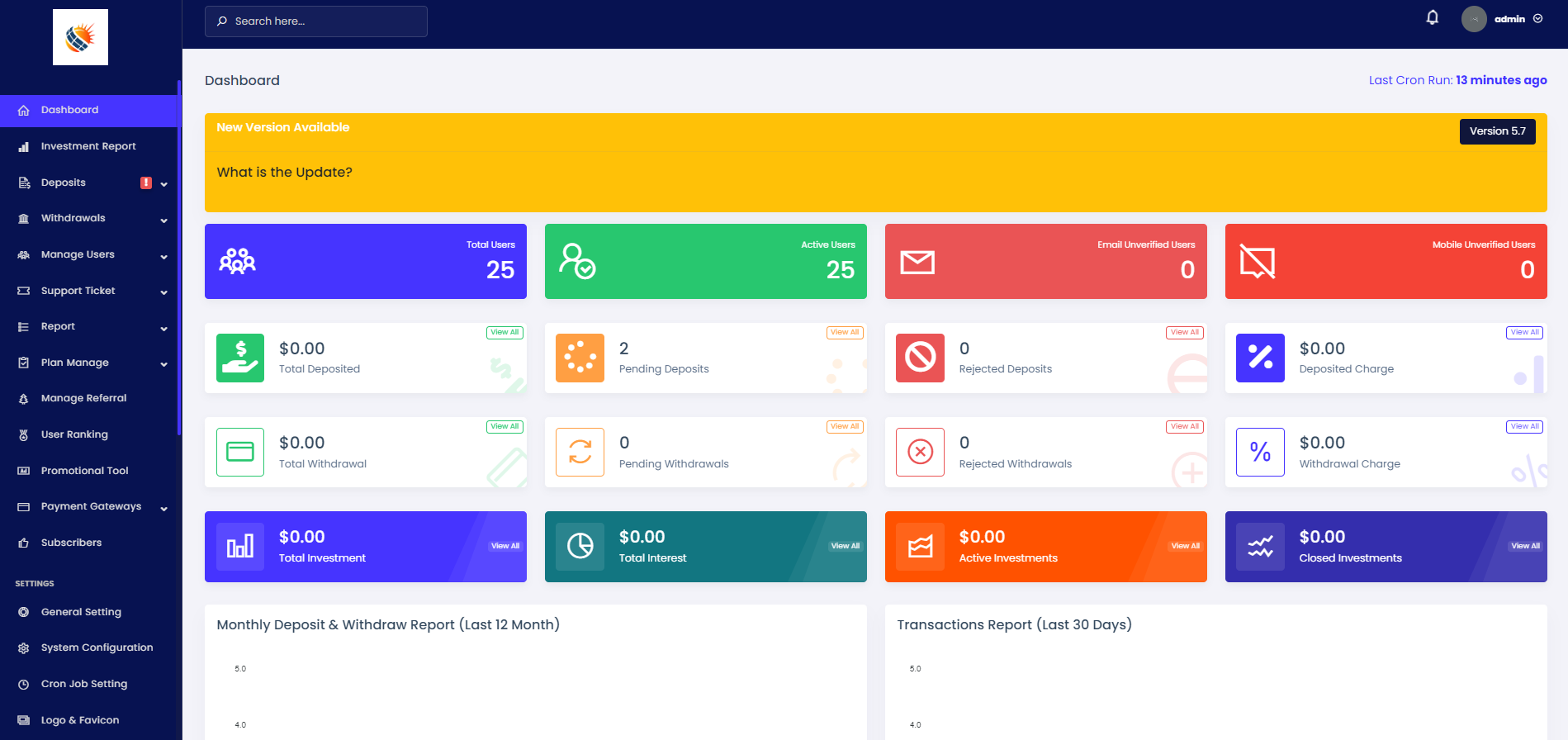Click the Rejected Deposits ban icon

(x=920, y=358)
